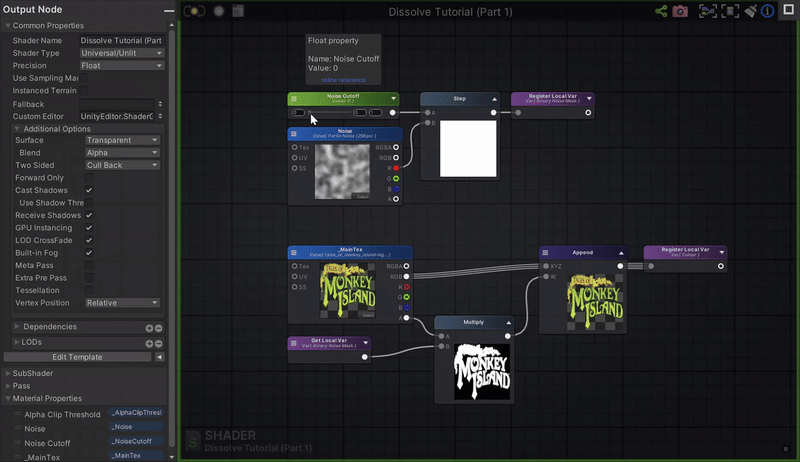Expand the SubShader section
Image resolution: width=800 pixels, height=462 pixels.
coord(8,373)
